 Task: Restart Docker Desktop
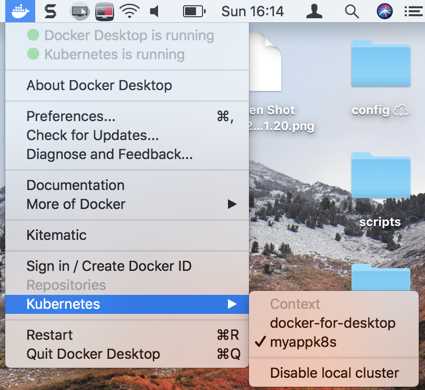tap(127, 335)
